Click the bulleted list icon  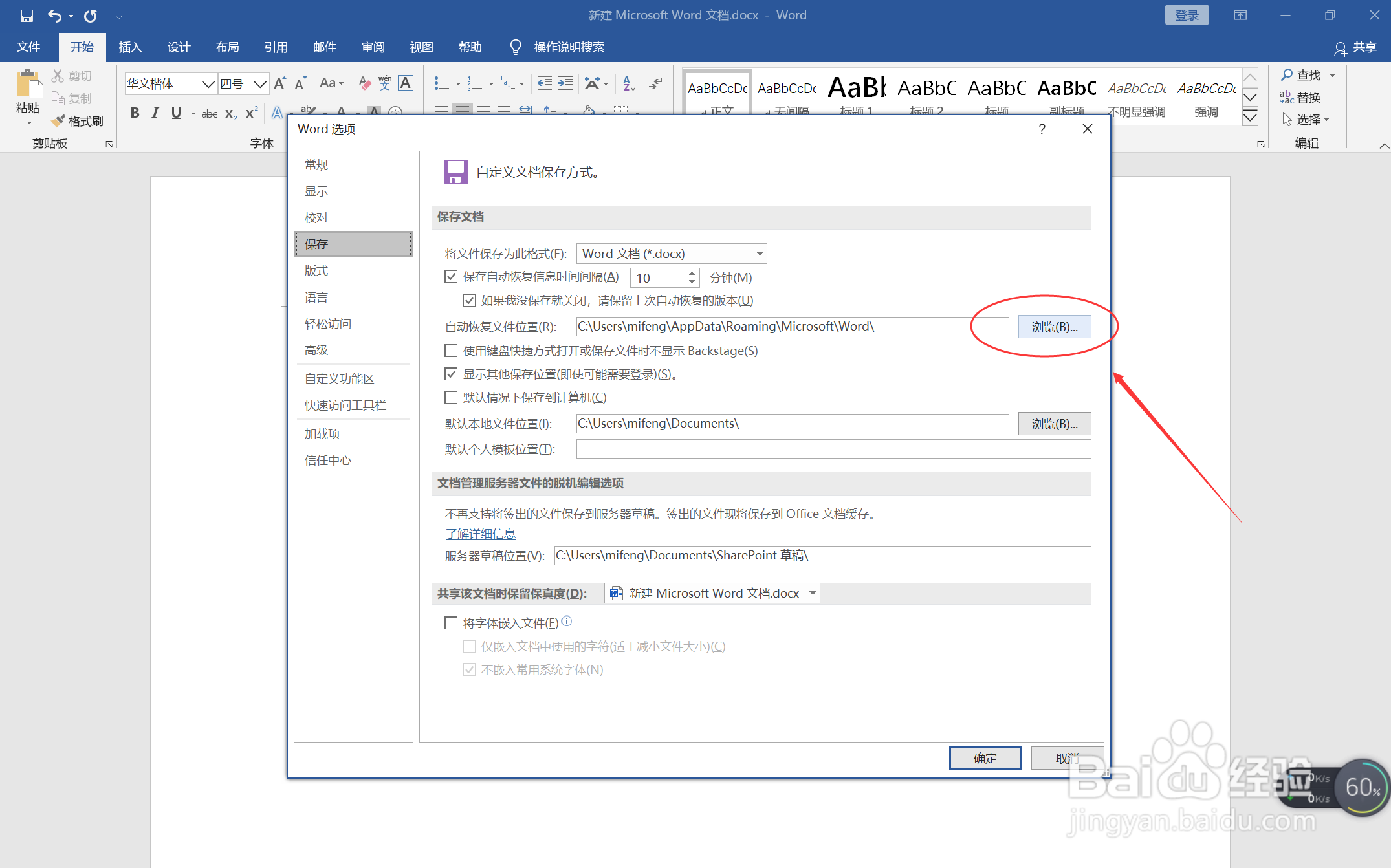[442, 83]
